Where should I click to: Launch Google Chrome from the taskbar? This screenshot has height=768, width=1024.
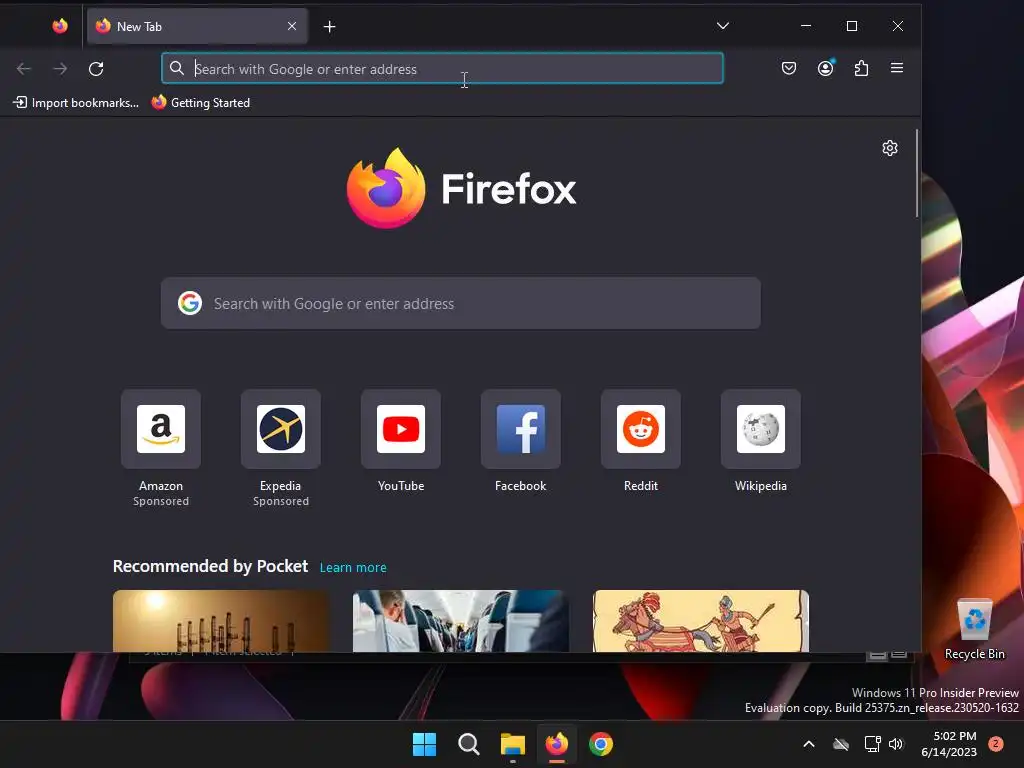(x=601, y=744)
